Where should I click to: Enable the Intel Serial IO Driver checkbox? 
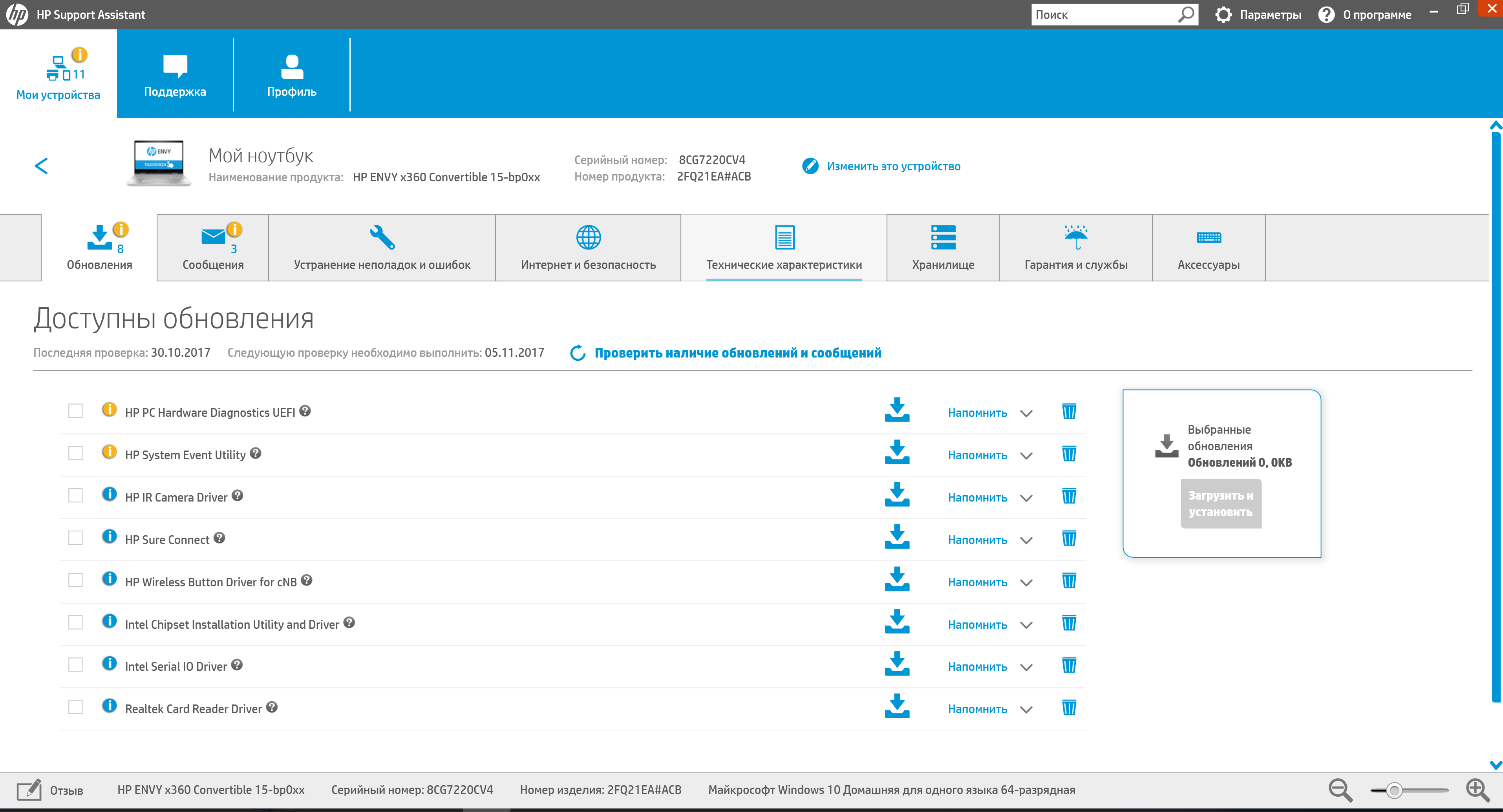[75, 664]
